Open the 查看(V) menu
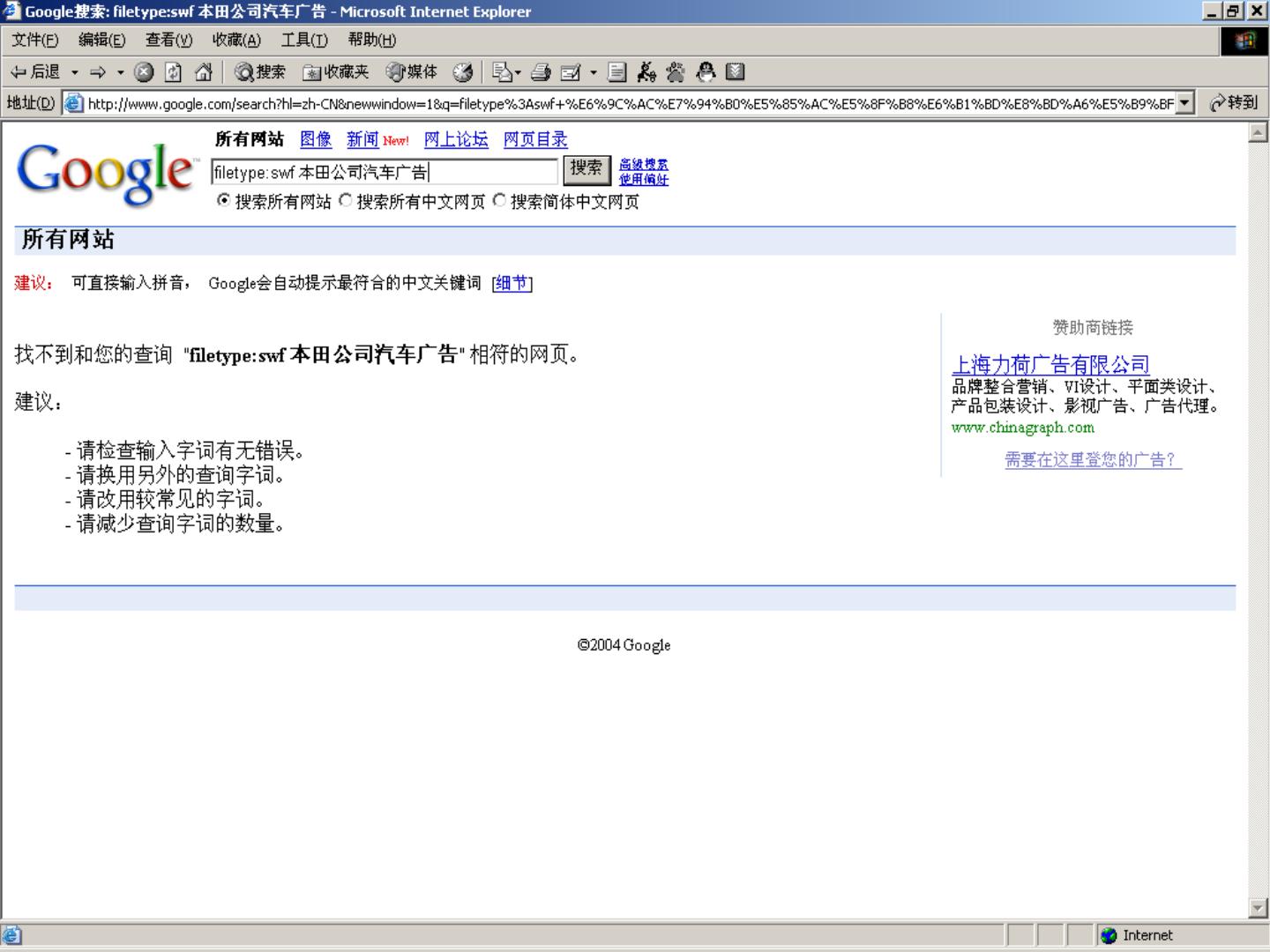 [x=168, y=40]
